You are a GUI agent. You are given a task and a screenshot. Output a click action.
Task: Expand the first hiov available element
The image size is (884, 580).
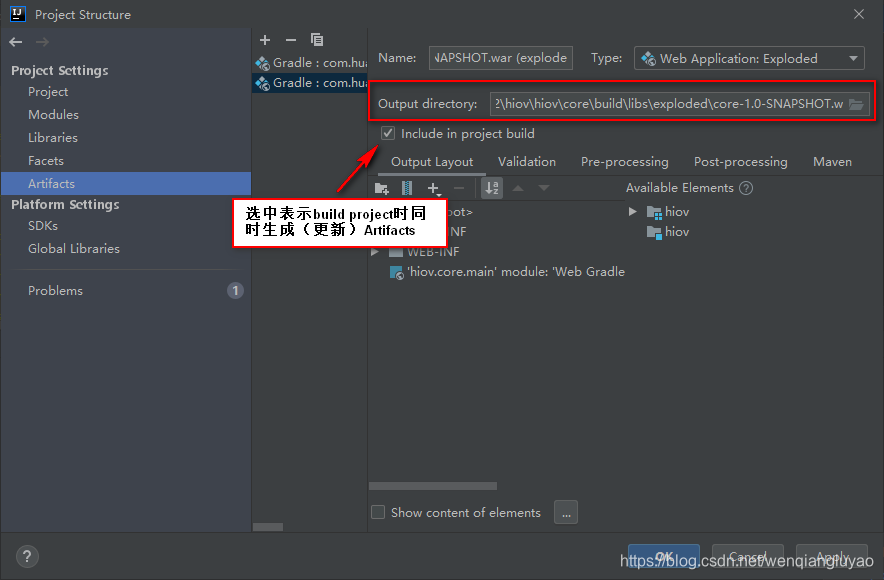633,211
